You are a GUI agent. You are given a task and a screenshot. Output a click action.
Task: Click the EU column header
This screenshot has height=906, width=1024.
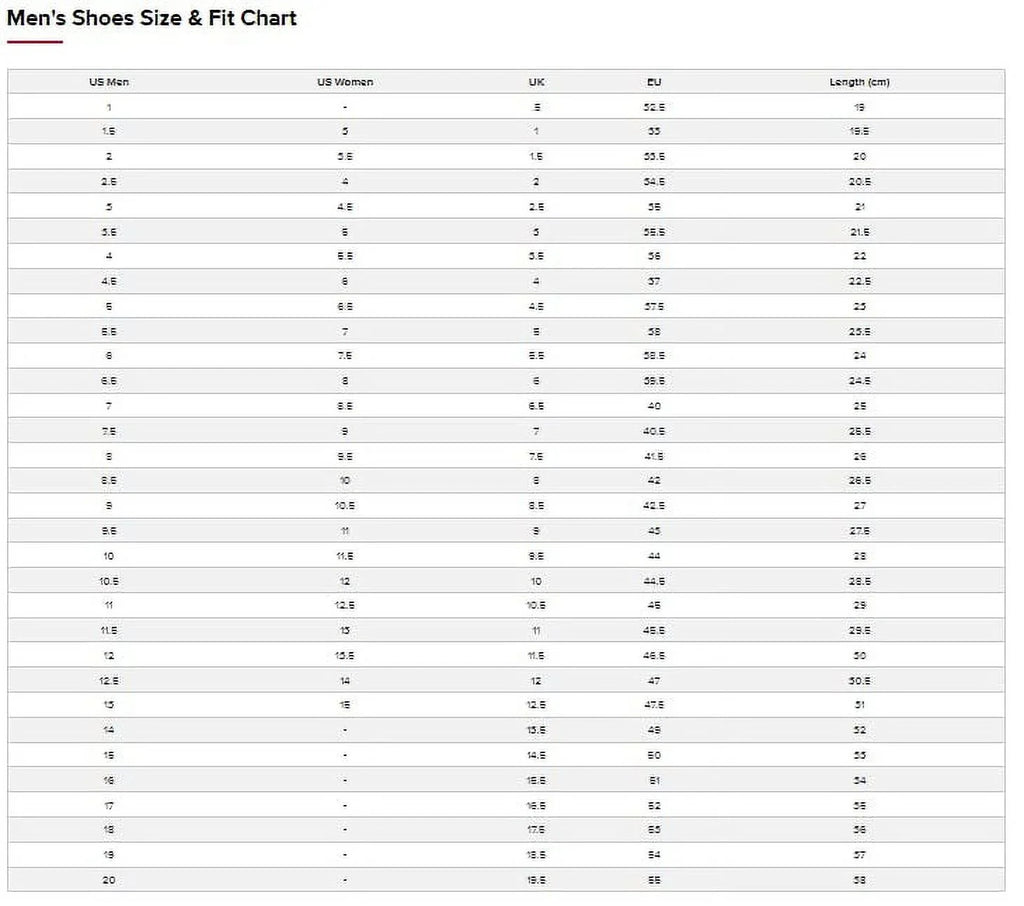654,82
